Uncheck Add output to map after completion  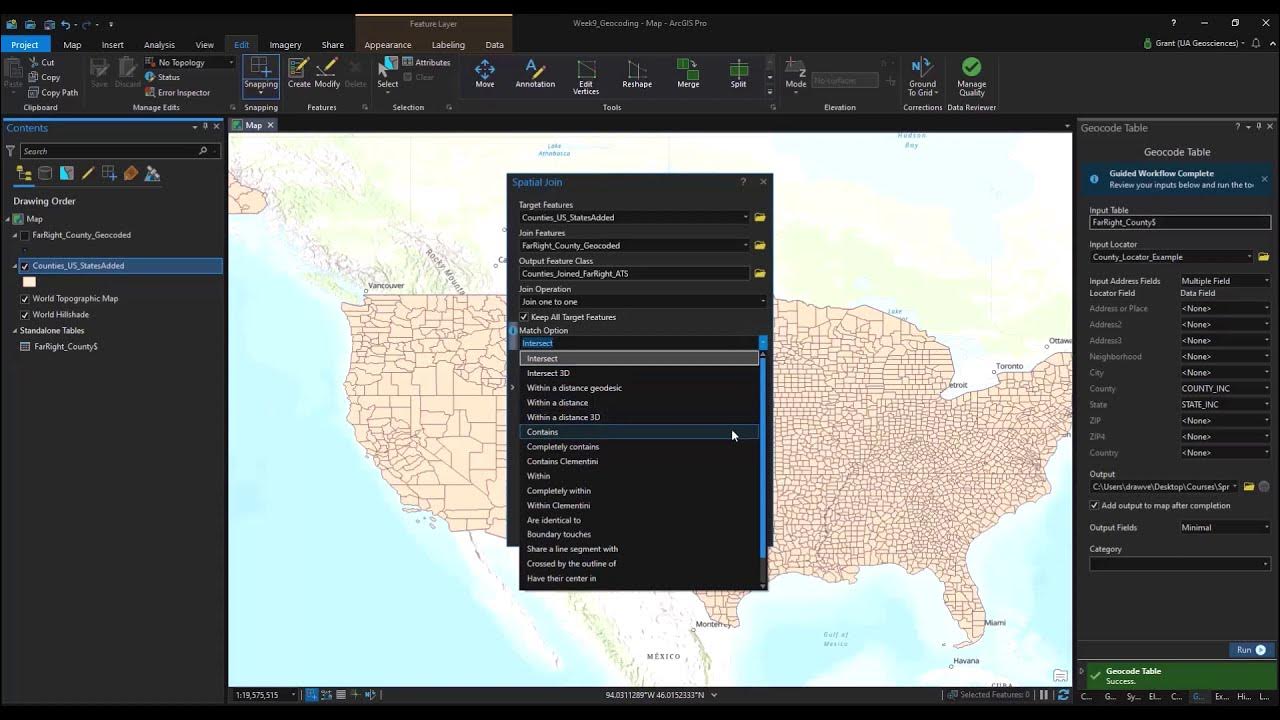click(x=1094, y=506)
